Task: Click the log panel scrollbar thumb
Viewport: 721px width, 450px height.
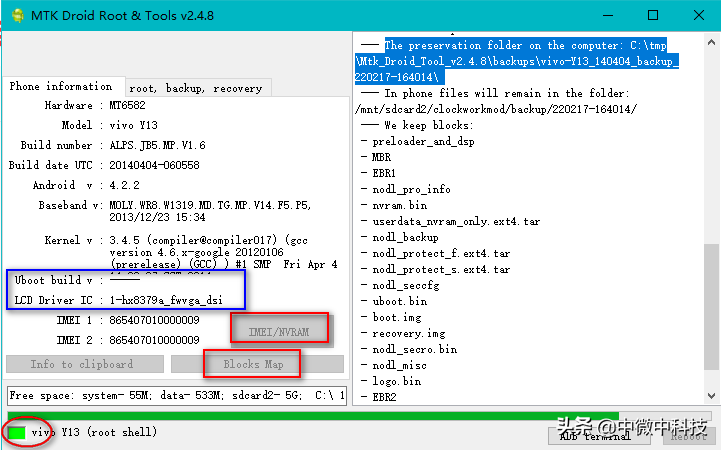Action: pos(711,307)
